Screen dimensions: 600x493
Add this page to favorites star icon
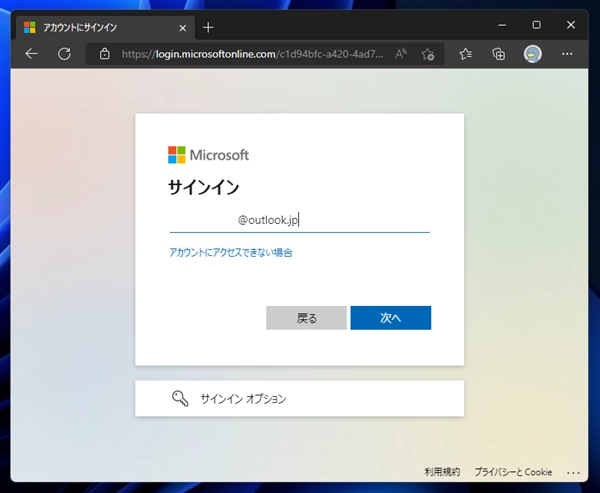pyautogui.click(x=427, y=54)
